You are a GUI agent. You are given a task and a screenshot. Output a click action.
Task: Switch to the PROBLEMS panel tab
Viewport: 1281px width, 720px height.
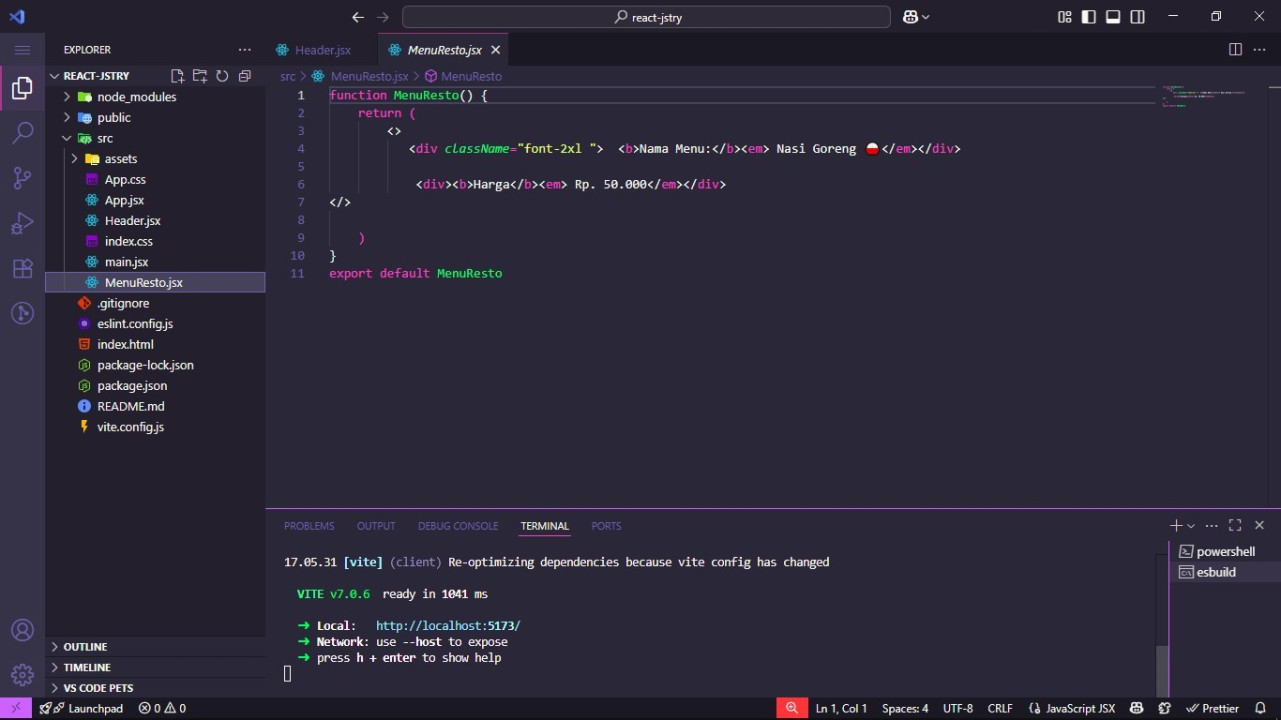[309, 526]
